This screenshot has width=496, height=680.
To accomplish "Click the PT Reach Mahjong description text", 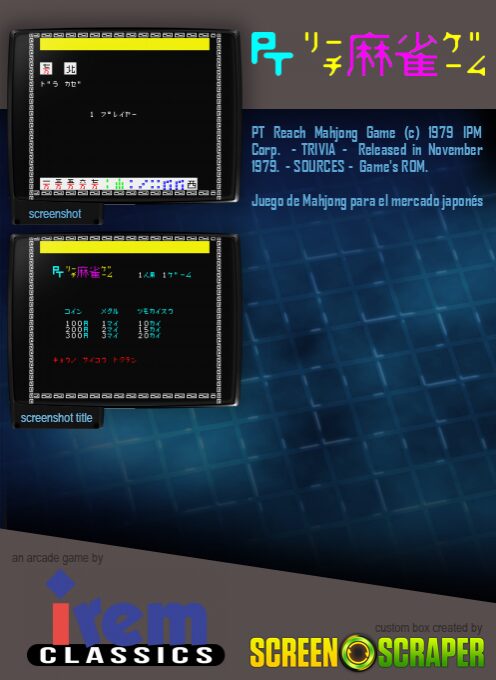I will click(x=367, y=149).
